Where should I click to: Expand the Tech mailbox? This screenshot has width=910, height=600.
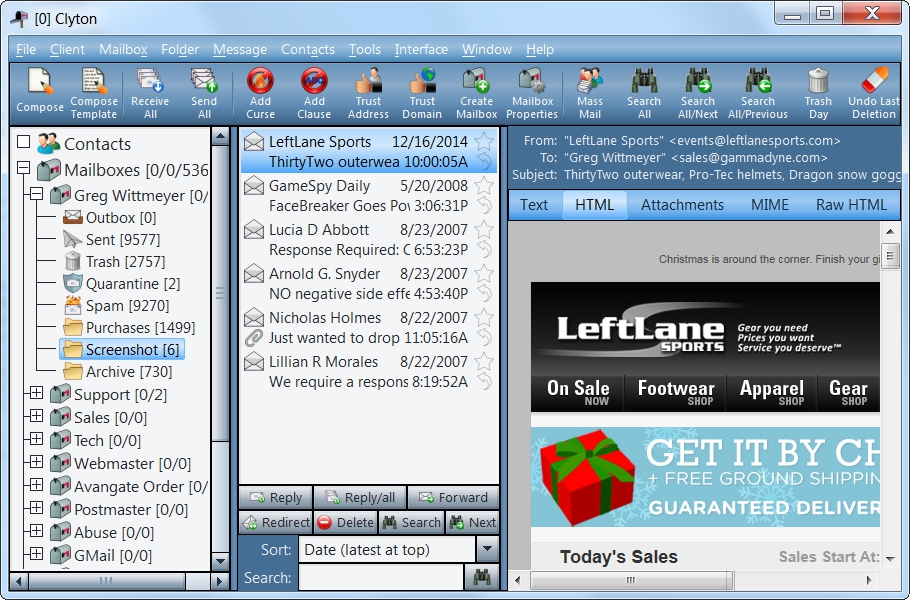coord(36,439)
